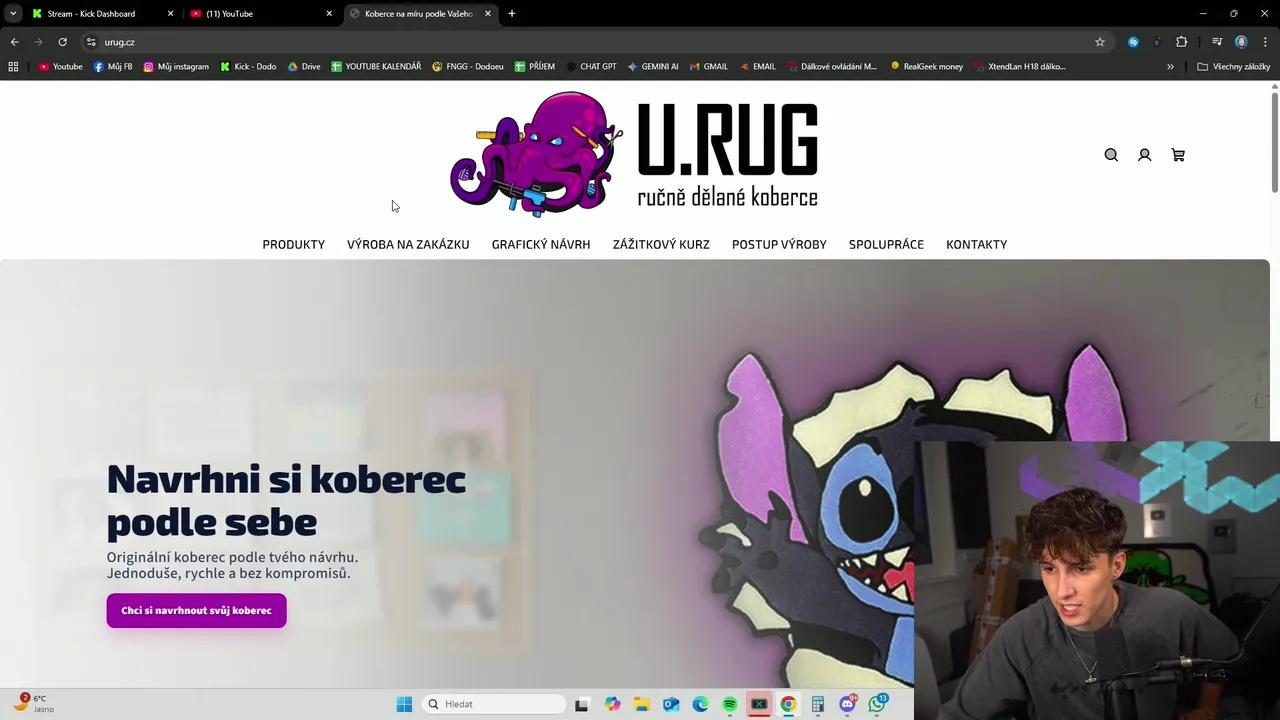This screenshot has height=720, width=1280.
Task: Open Outlook from the taskbar
Action: click(x=671, y=704)
